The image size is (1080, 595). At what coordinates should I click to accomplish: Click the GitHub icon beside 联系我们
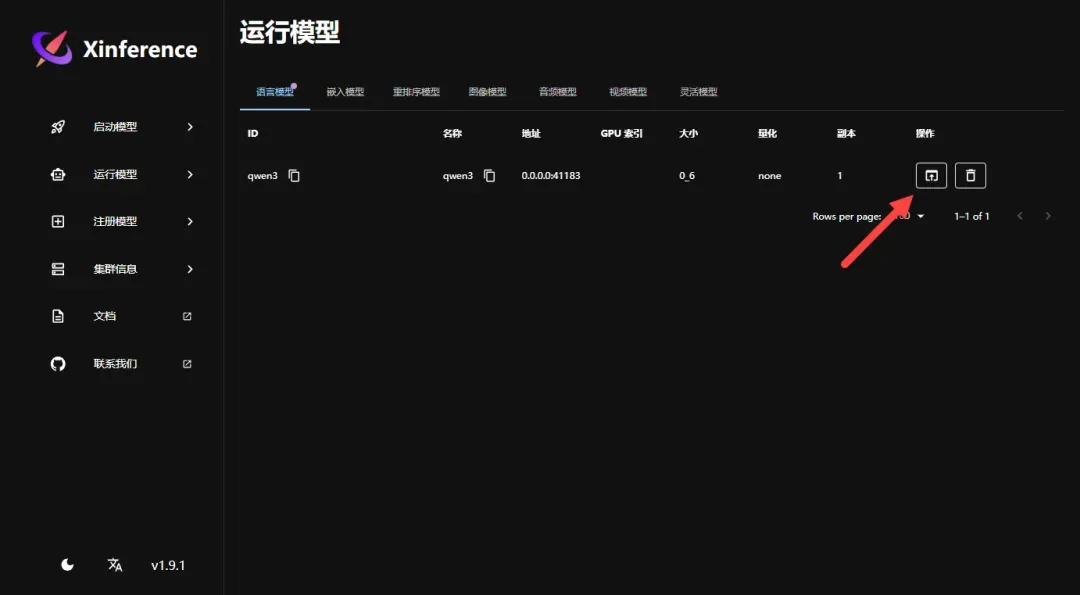58,364
